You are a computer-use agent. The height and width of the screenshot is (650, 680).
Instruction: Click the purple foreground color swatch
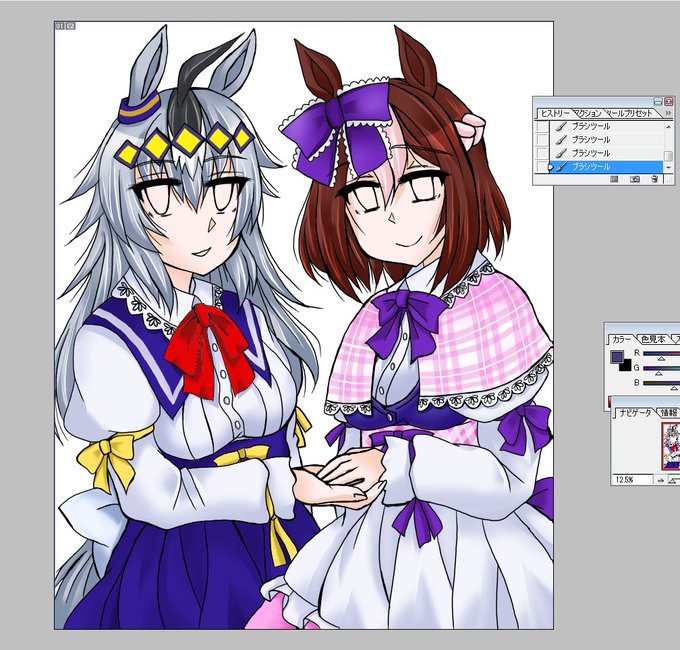click(617, 357)
